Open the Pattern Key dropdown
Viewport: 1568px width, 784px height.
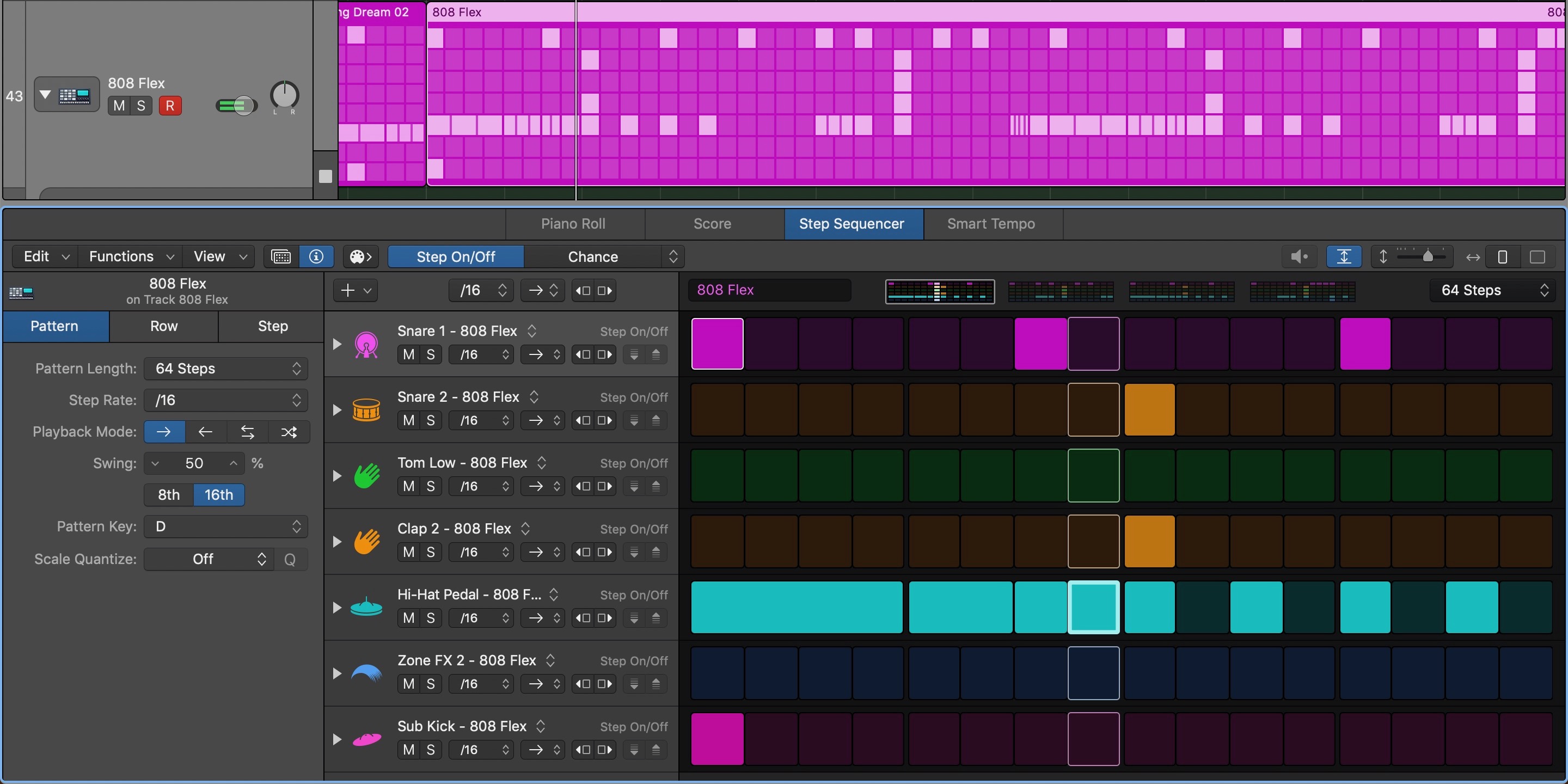pyautogui.click(x=225, y=526)
